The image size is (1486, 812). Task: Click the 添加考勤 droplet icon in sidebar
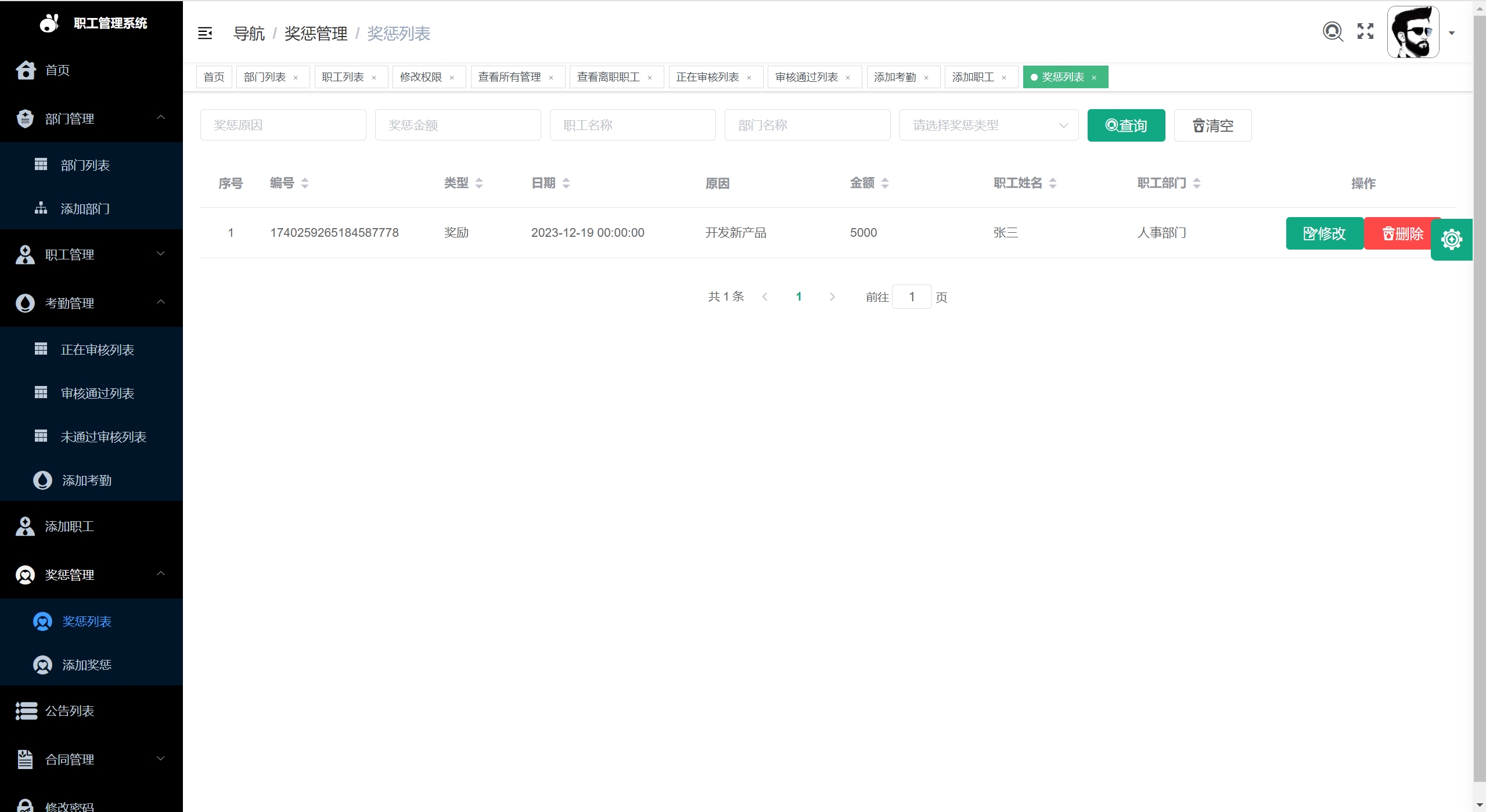[42, 480]
